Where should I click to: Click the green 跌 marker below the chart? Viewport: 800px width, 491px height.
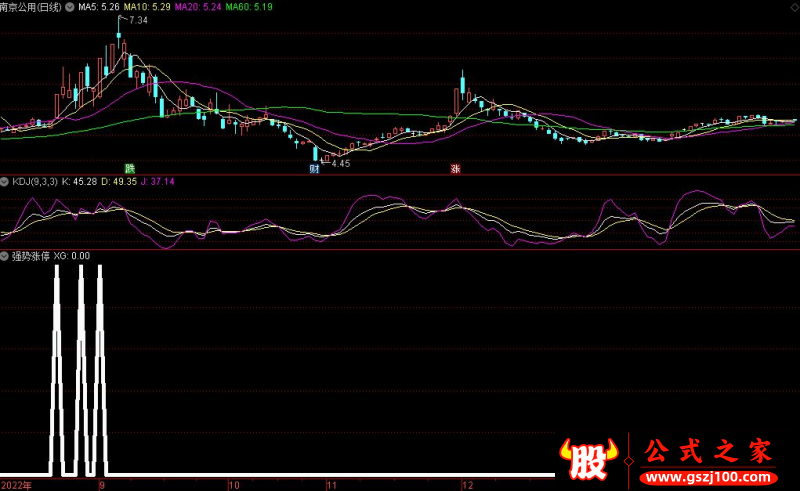[x=129, y=168]
